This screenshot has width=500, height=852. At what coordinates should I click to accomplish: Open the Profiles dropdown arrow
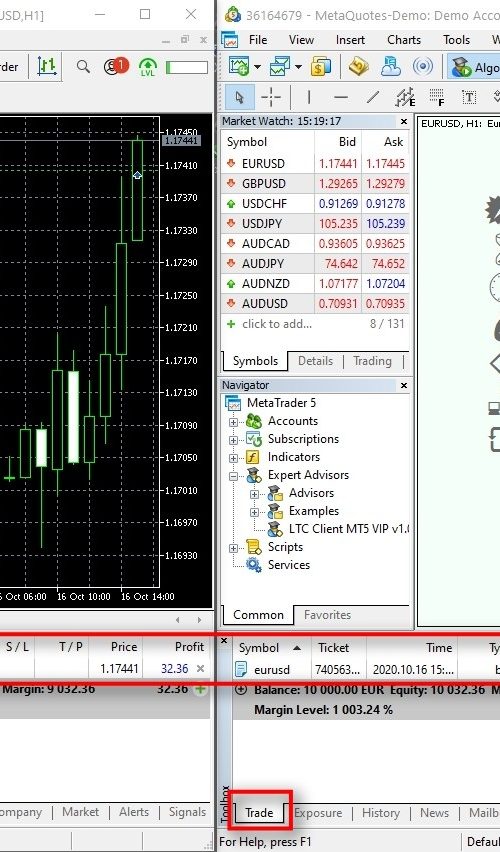(x=298, y=67)
